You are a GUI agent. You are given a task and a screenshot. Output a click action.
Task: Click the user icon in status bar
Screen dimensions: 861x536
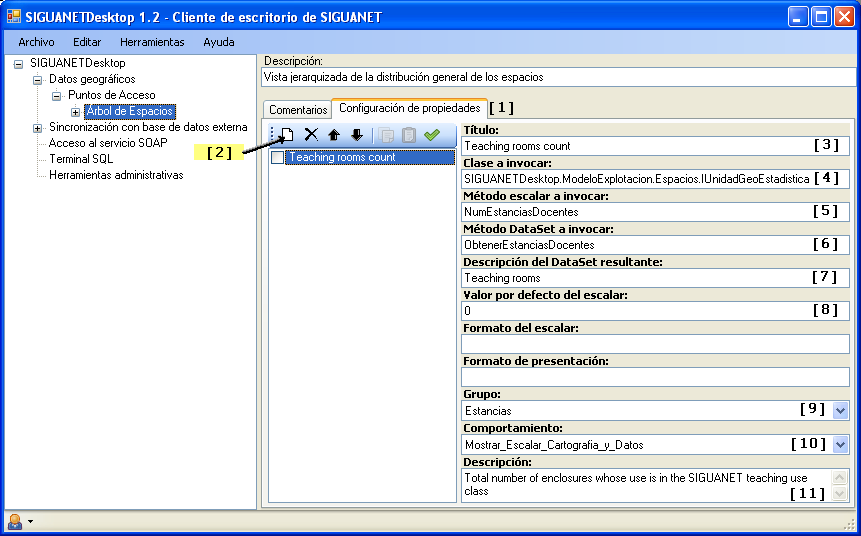click(15, 521)
